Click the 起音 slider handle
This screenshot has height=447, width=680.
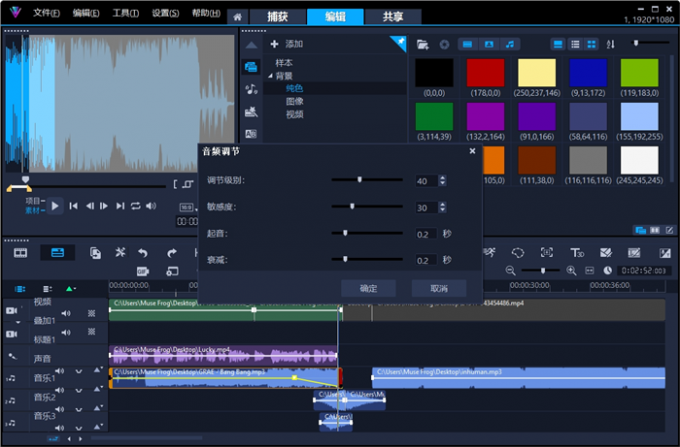point(345,233)
